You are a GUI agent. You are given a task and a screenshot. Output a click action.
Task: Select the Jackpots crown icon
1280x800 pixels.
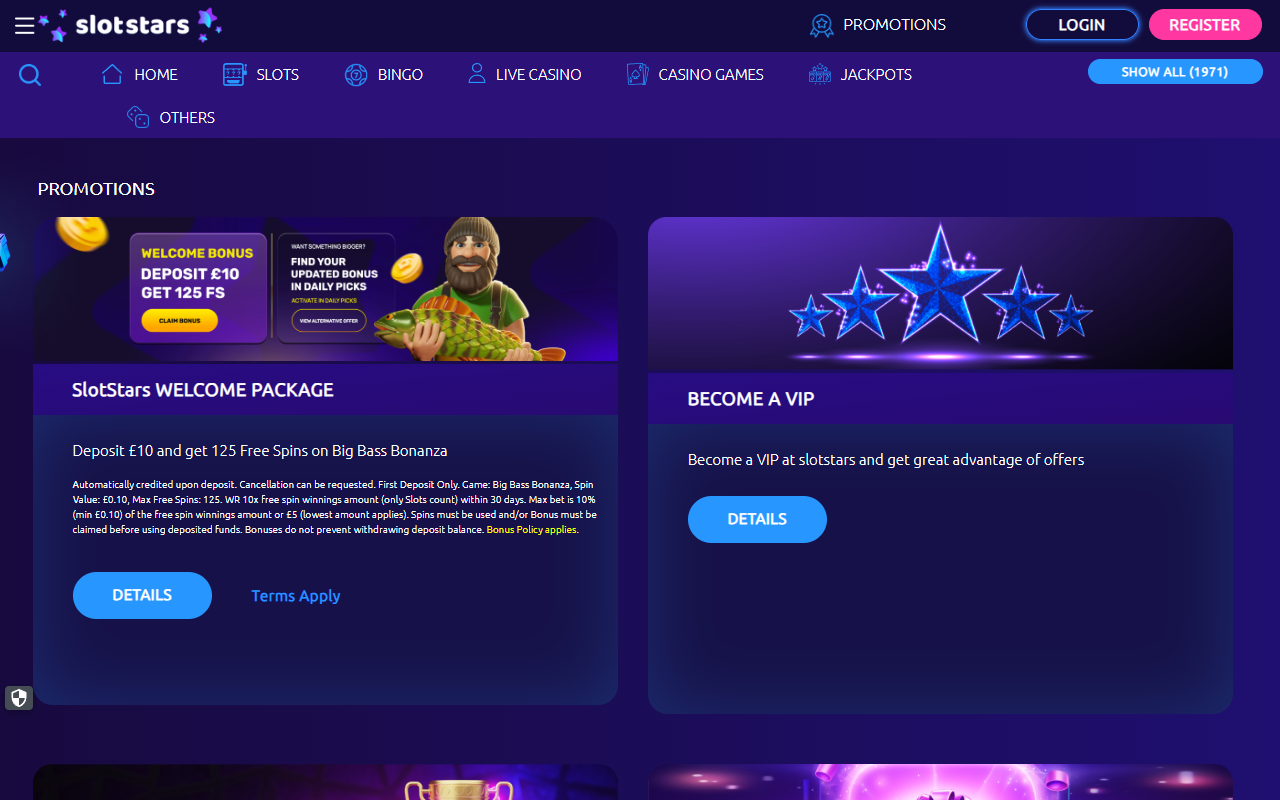click(x=820, y=73)
